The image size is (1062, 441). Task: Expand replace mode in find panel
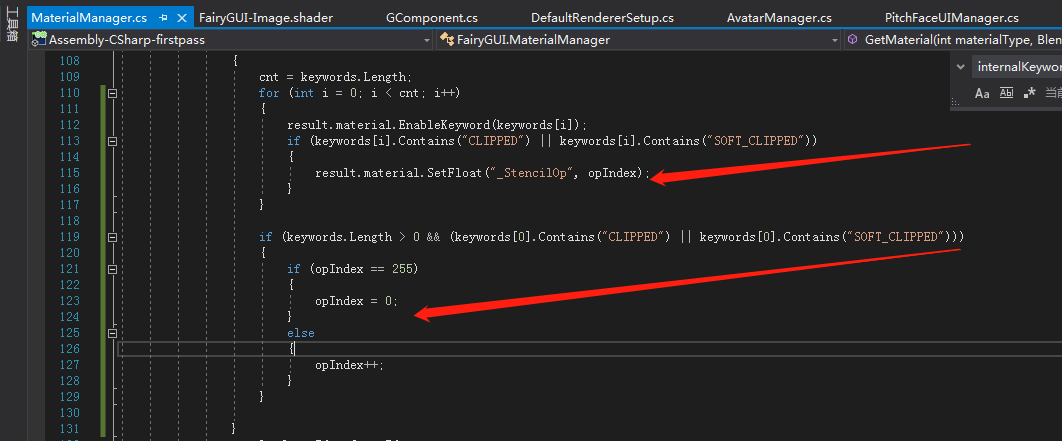coord(960,67)
